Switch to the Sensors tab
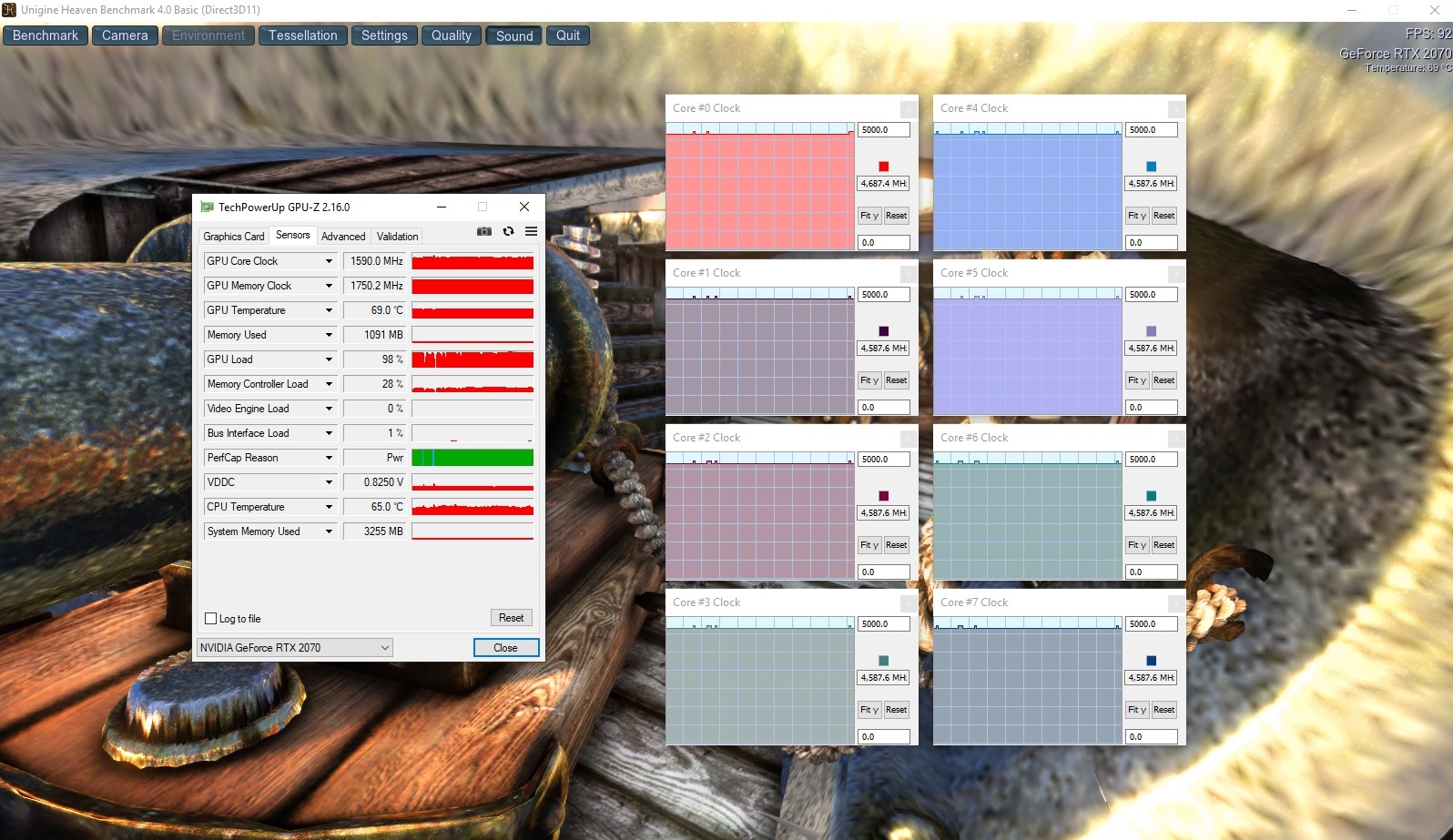 tap(293, 235)
